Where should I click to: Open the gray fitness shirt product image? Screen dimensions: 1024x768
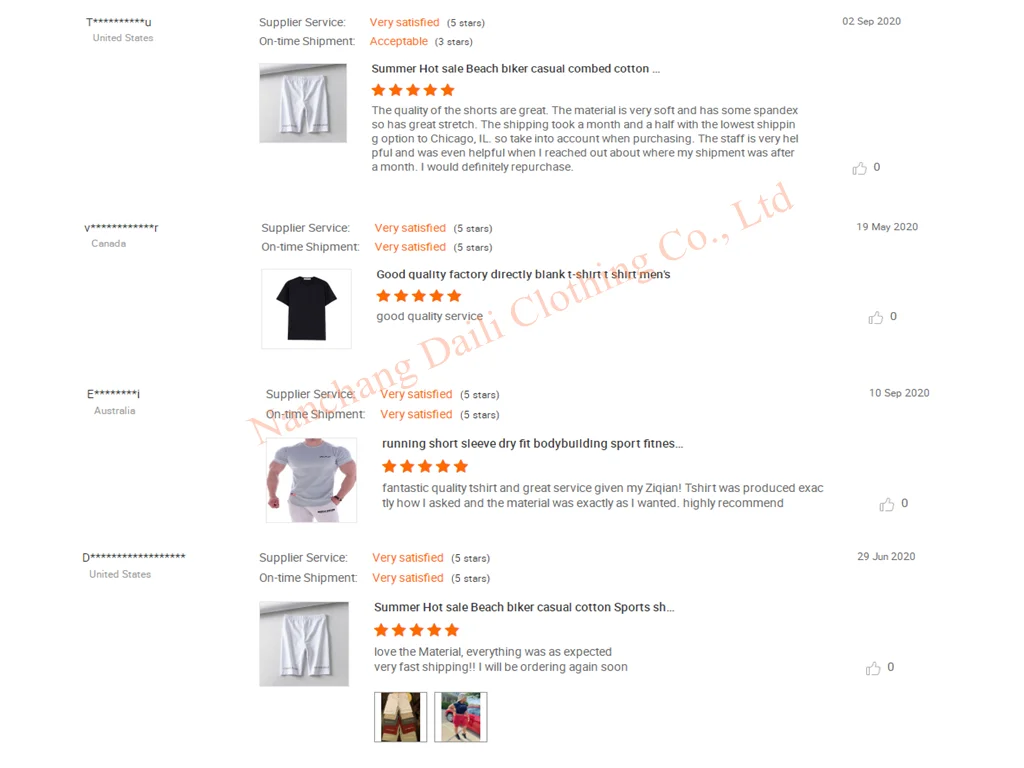[312, 480]
